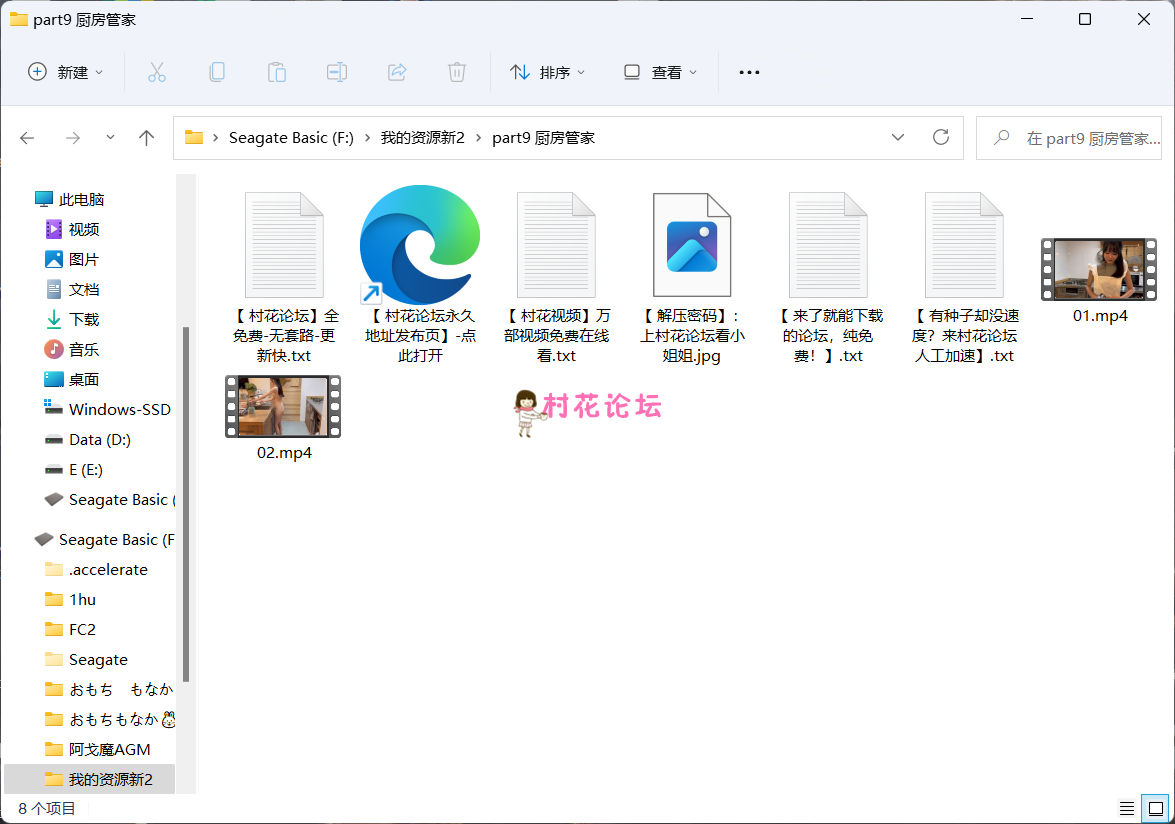Click the Rename icon in toolbar

337,72
